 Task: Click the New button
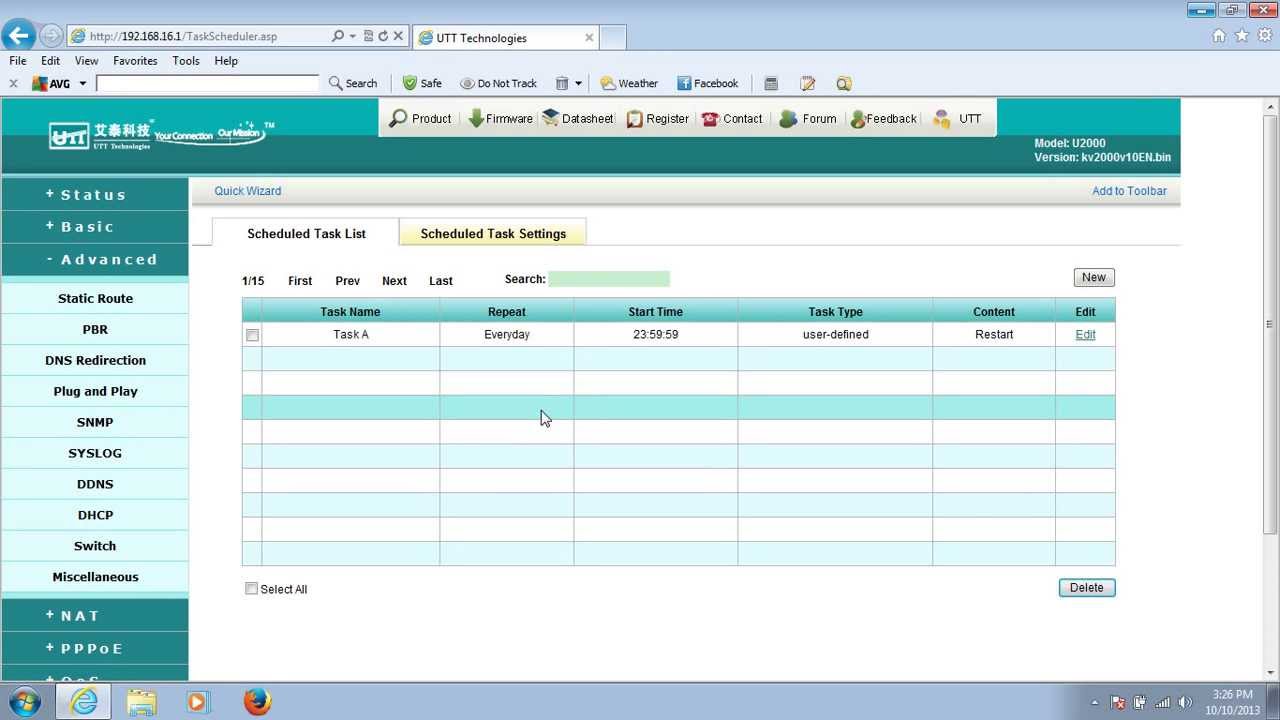click(x=1094, y=278)
